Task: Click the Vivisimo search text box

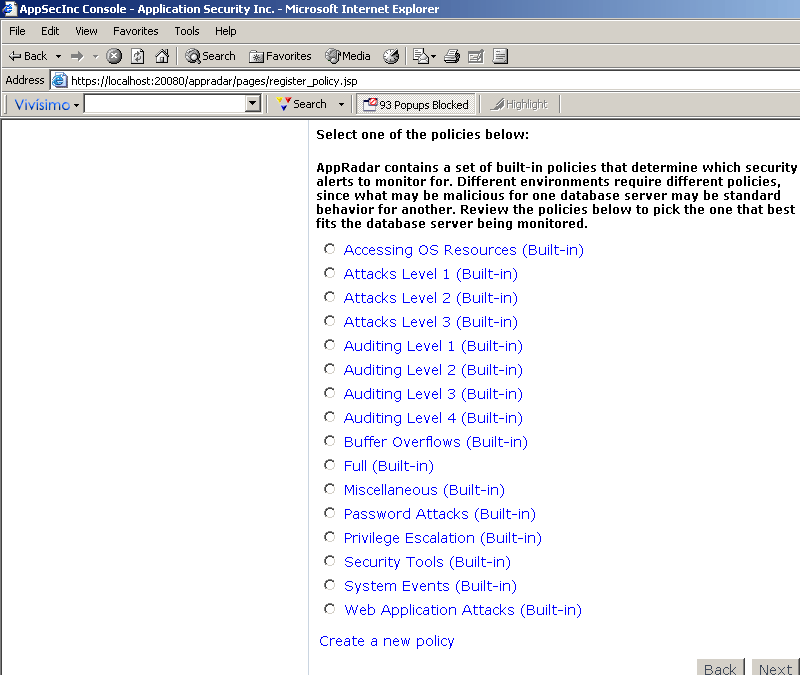Action: pyautogui.click(x=165, y=104)
